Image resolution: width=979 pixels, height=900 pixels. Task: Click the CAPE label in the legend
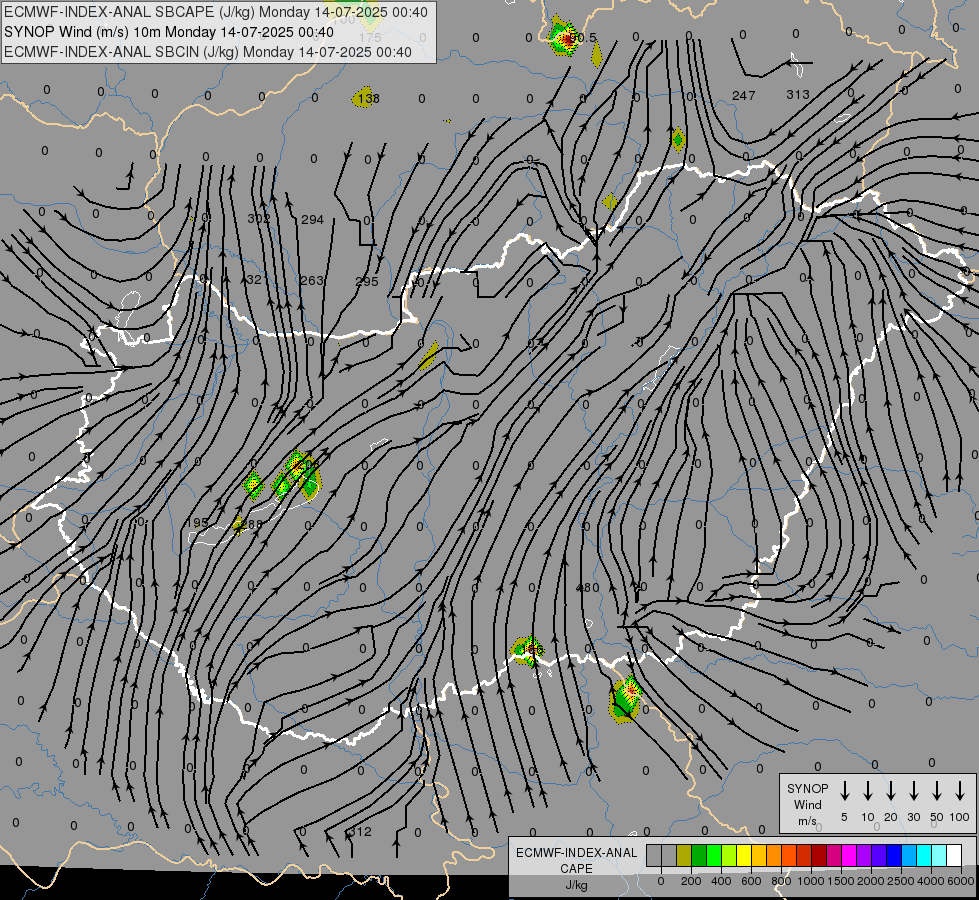click(x=576, y=869)
